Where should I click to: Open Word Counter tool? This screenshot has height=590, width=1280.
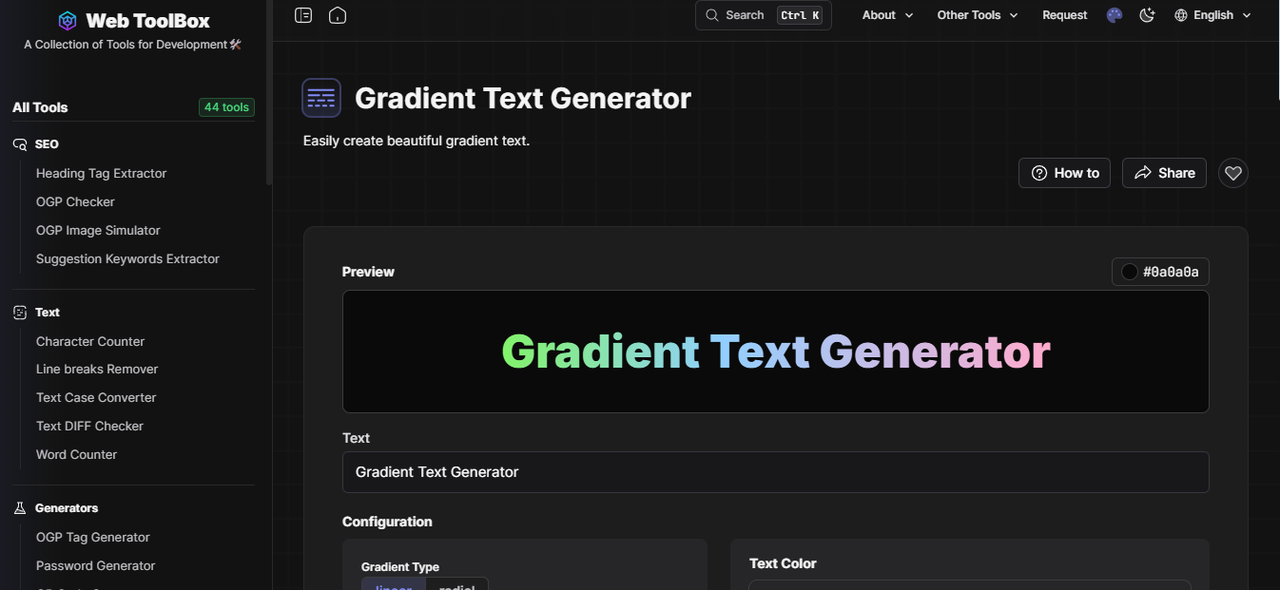76,454
